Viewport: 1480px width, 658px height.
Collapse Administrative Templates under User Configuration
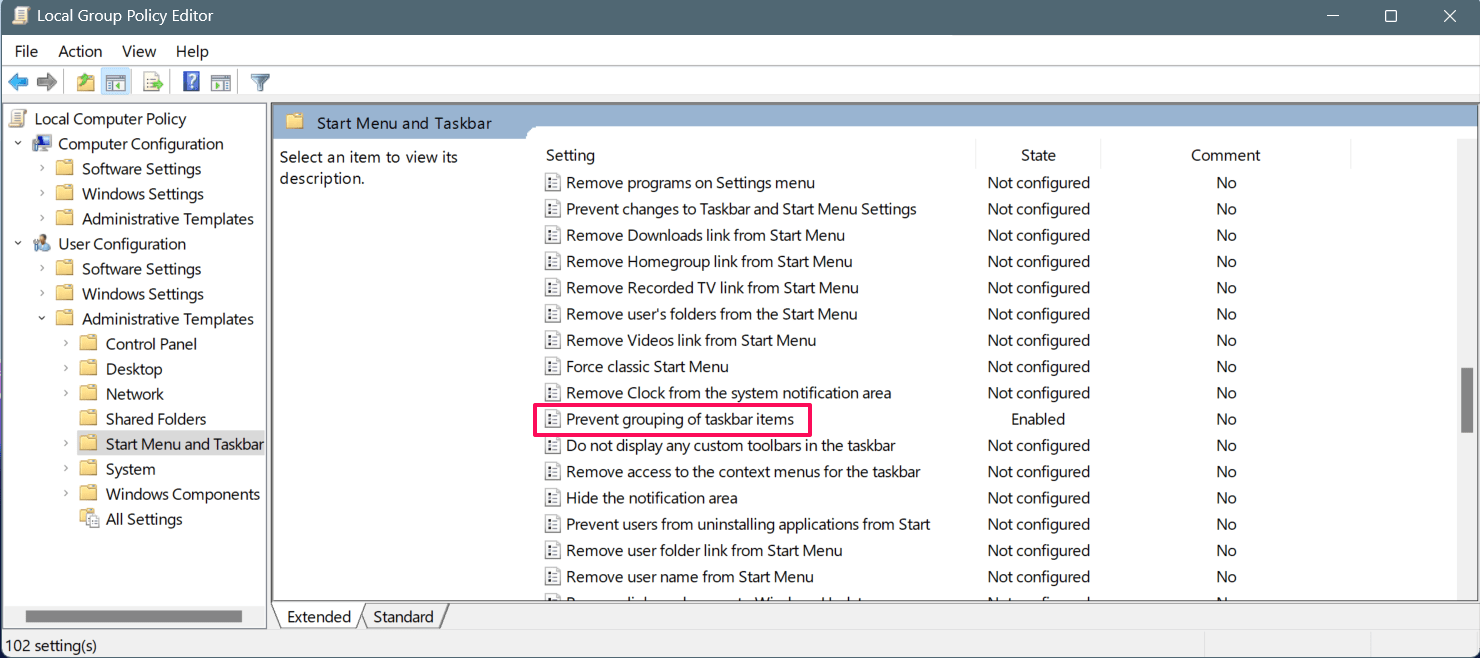(x=42, y=319)
